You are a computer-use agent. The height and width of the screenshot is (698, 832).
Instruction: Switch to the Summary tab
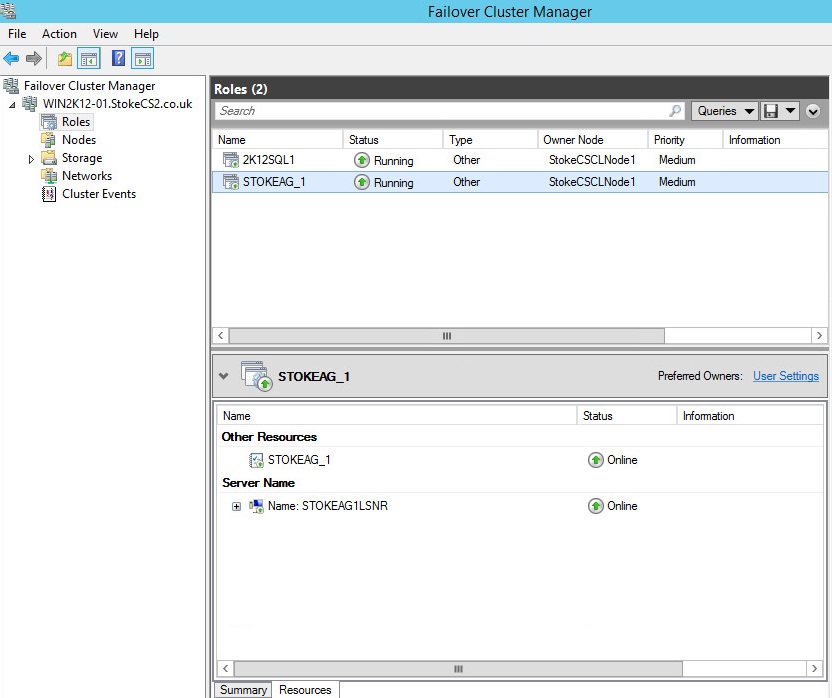(x=243, y=690)
